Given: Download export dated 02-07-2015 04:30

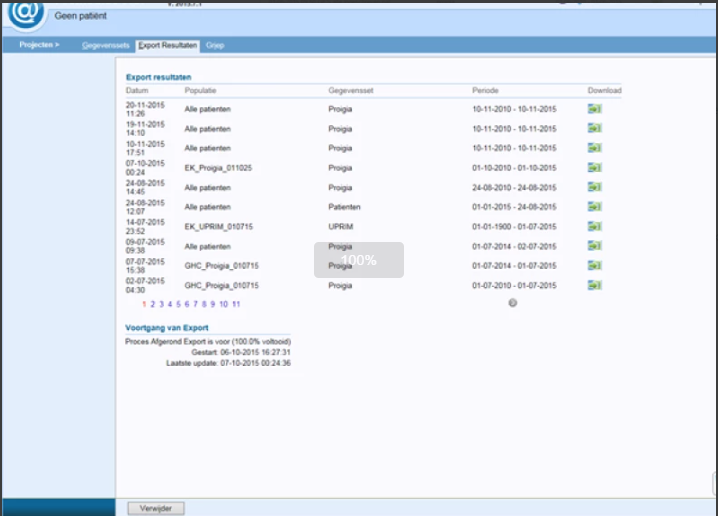Looking at the screenshot, I should coord(594,285).
